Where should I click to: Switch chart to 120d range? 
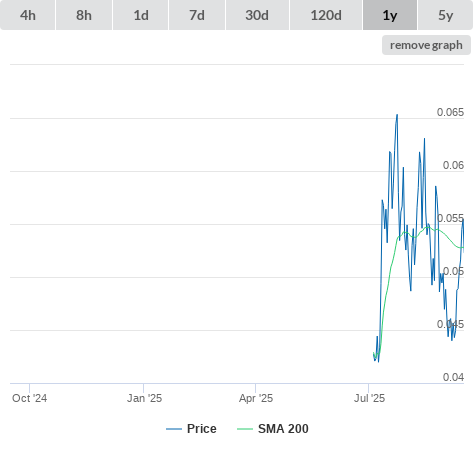coord(326,15)
